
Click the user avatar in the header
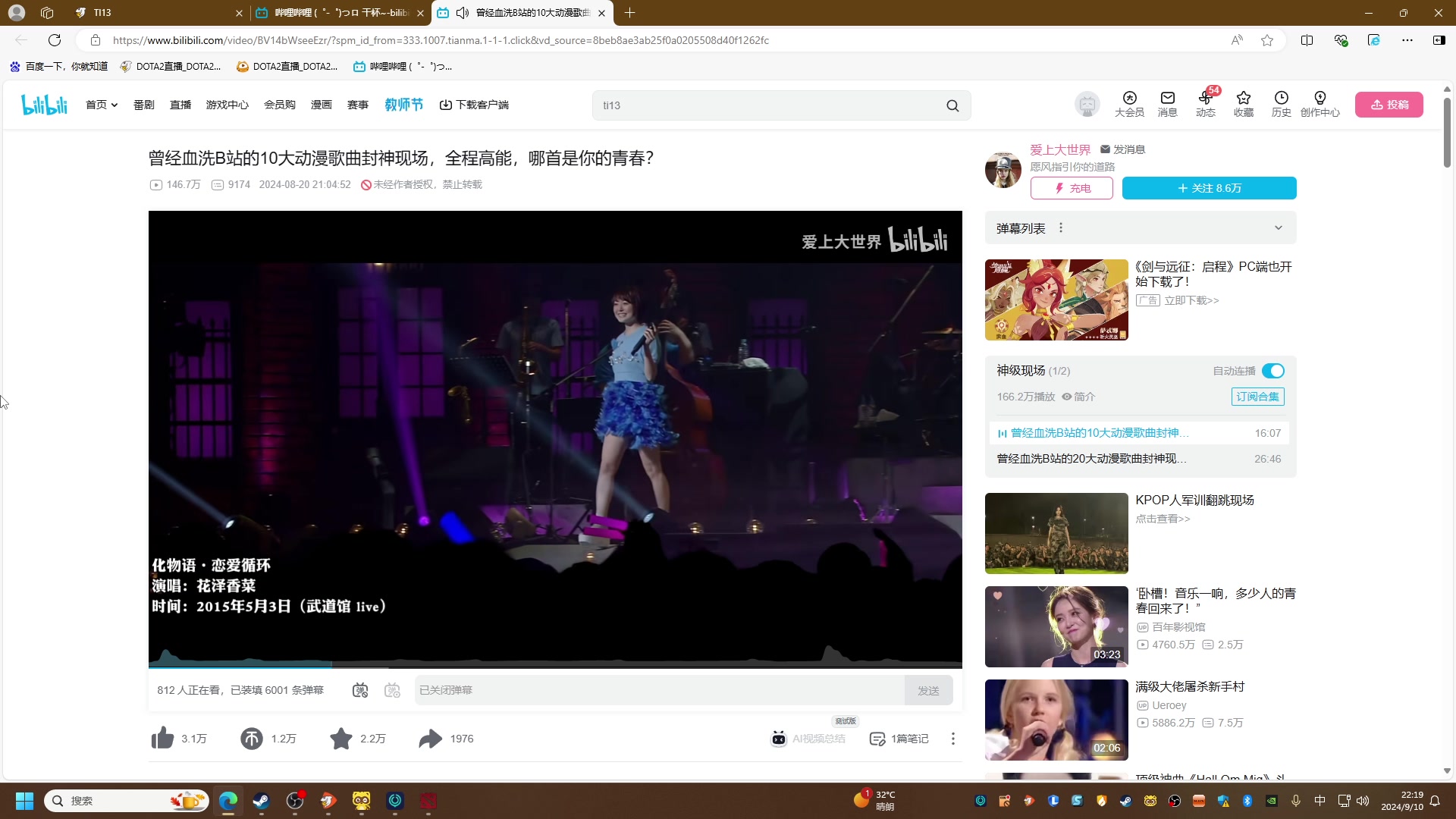pyautogui.click(x=1087, y=105)
